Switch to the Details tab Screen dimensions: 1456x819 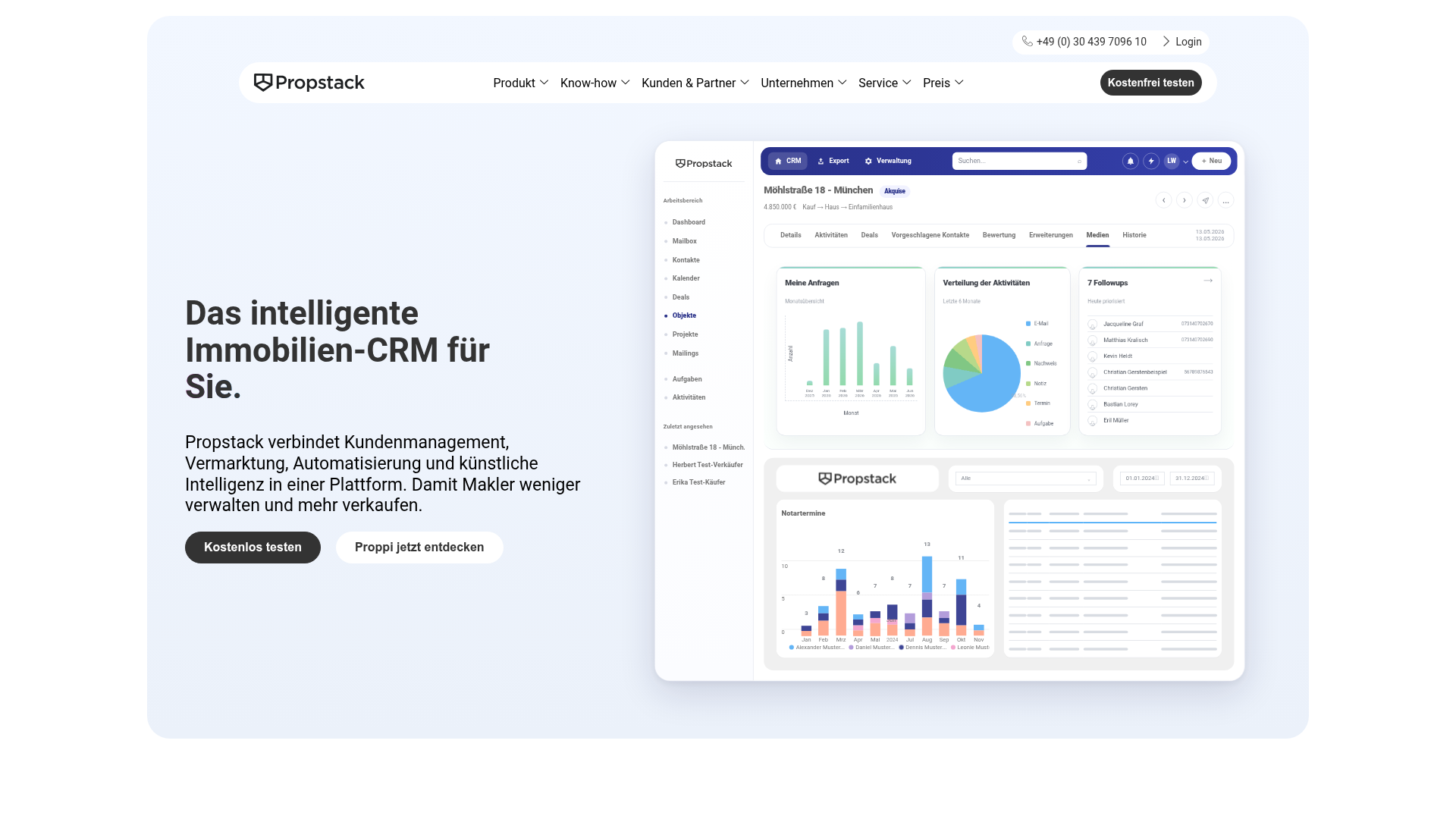pyautogui.click(x=790, y=235)
